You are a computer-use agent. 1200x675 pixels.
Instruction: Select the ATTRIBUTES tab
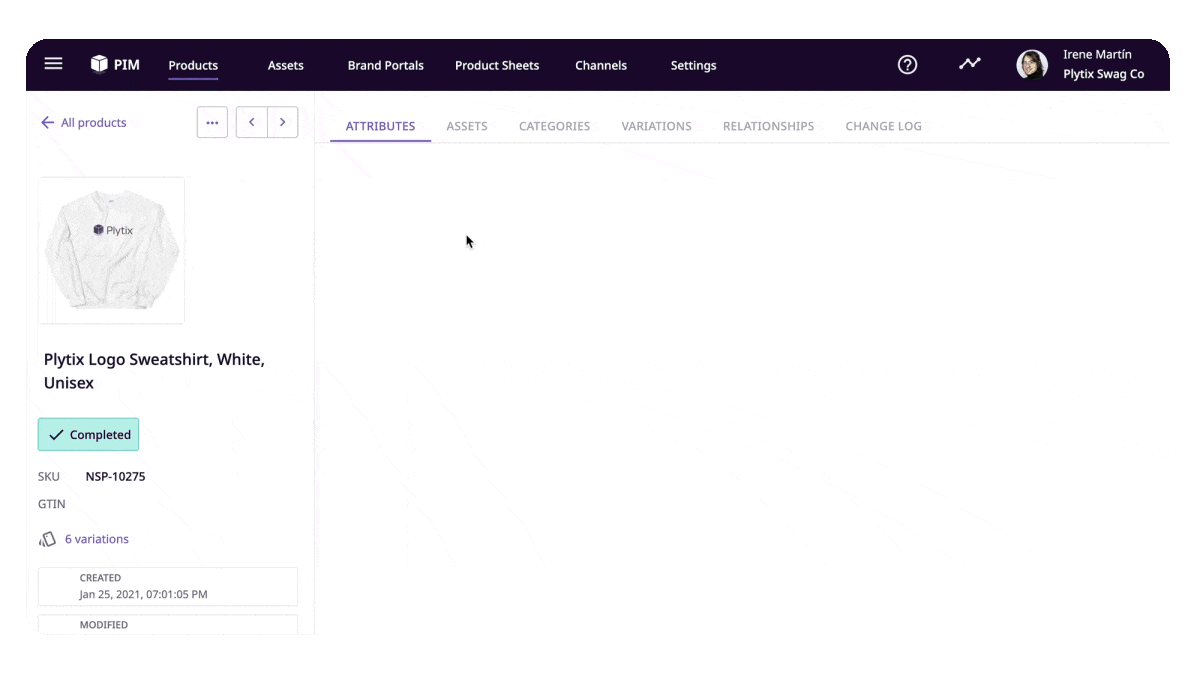coord(380,126)
